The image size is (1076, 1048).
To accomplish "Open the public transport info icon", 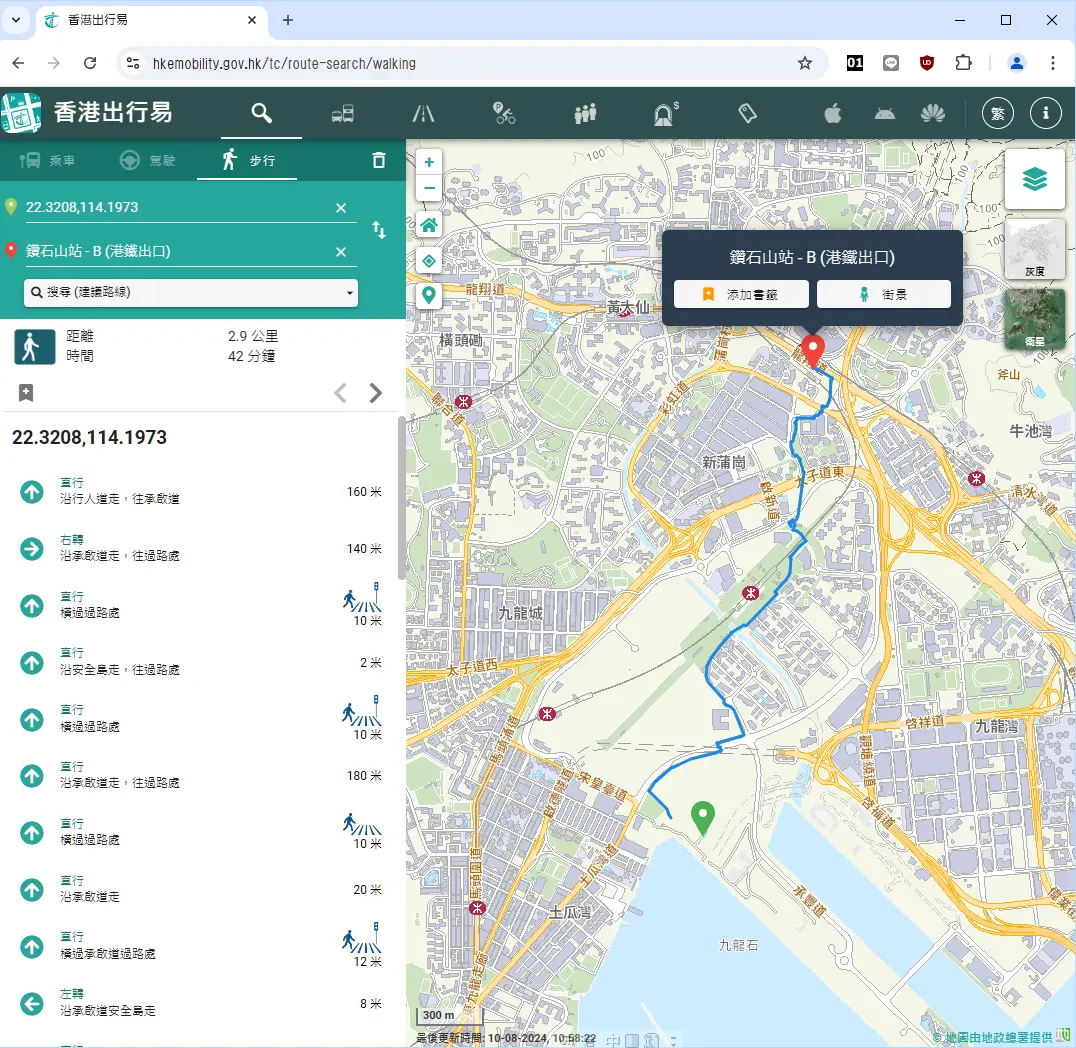I will pyautogui.click(x=342, y=113).
